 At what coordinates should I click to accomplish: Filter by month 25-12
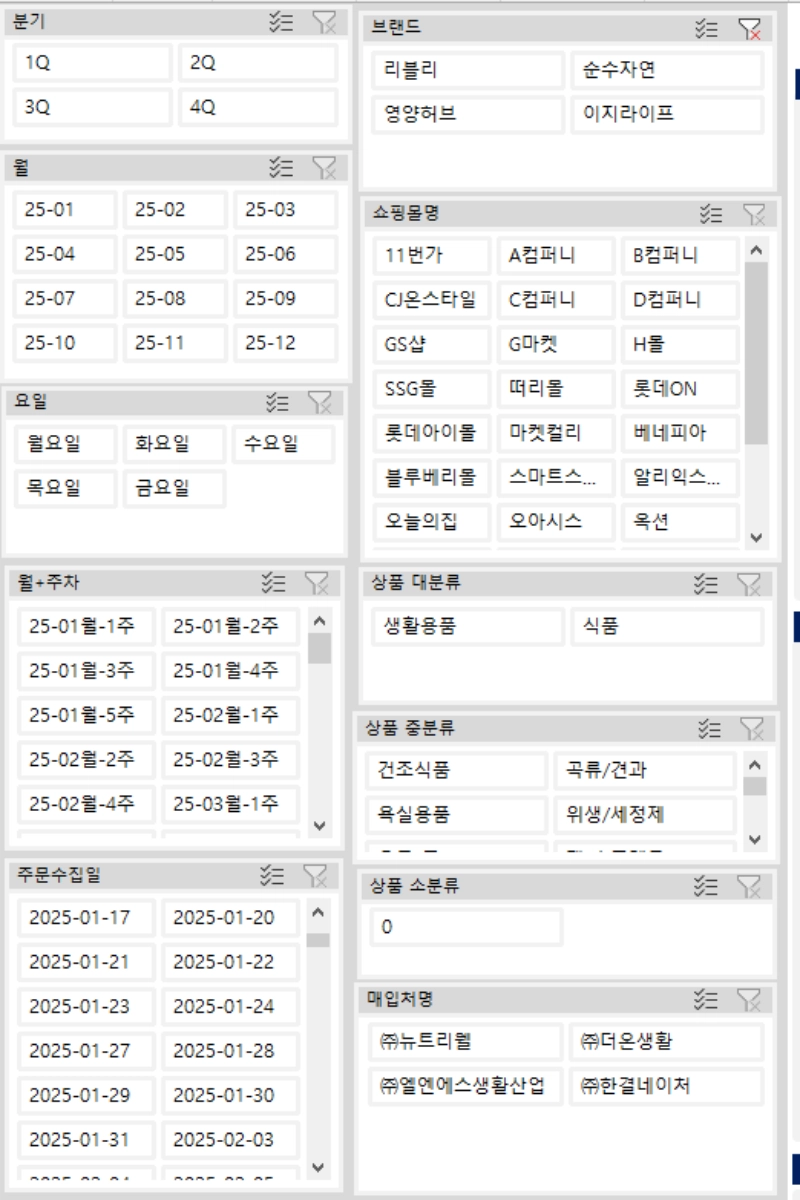pos(285,343)
